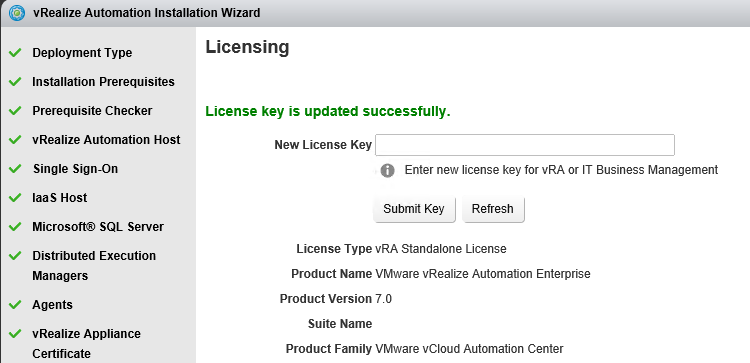Click the checkmark beside Microsoft SQL Server
This screenshot has height=363, width=750.
(15, 226)
